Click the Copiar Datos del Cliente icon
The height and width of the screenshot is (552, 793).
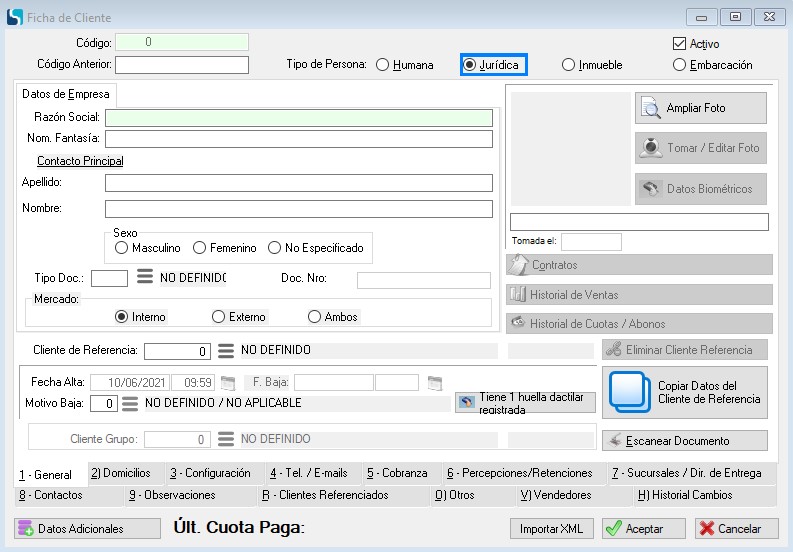(629, 392)
